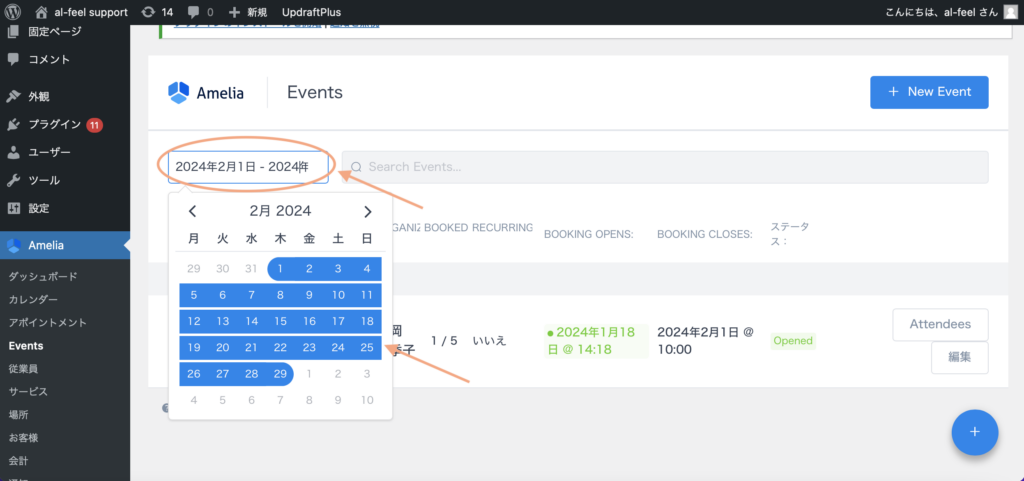Open the user avatar in top right
The width and height of the screenshot is (1024, 481).
tap(1011, 11)
